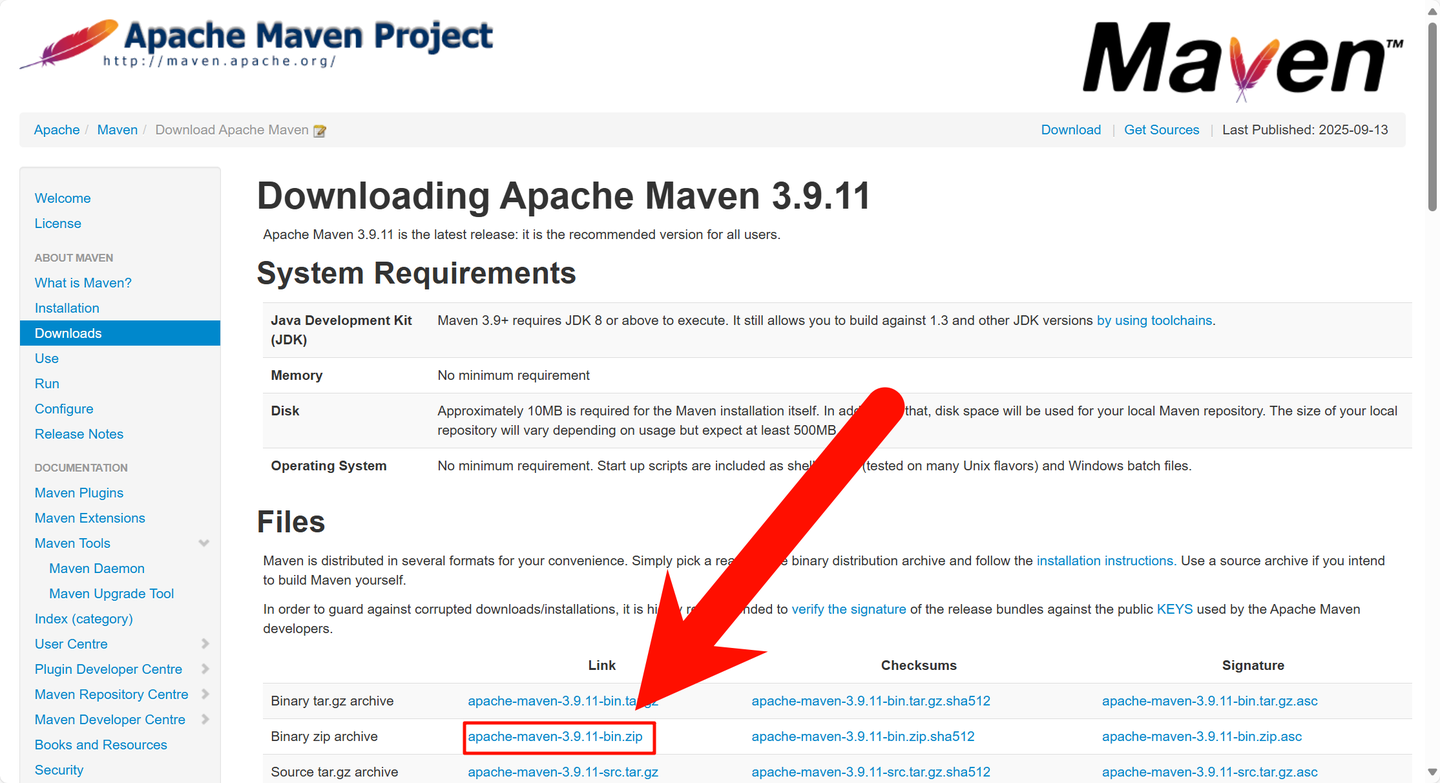Click Get Sources at the top

click(x=1161, y=129)
